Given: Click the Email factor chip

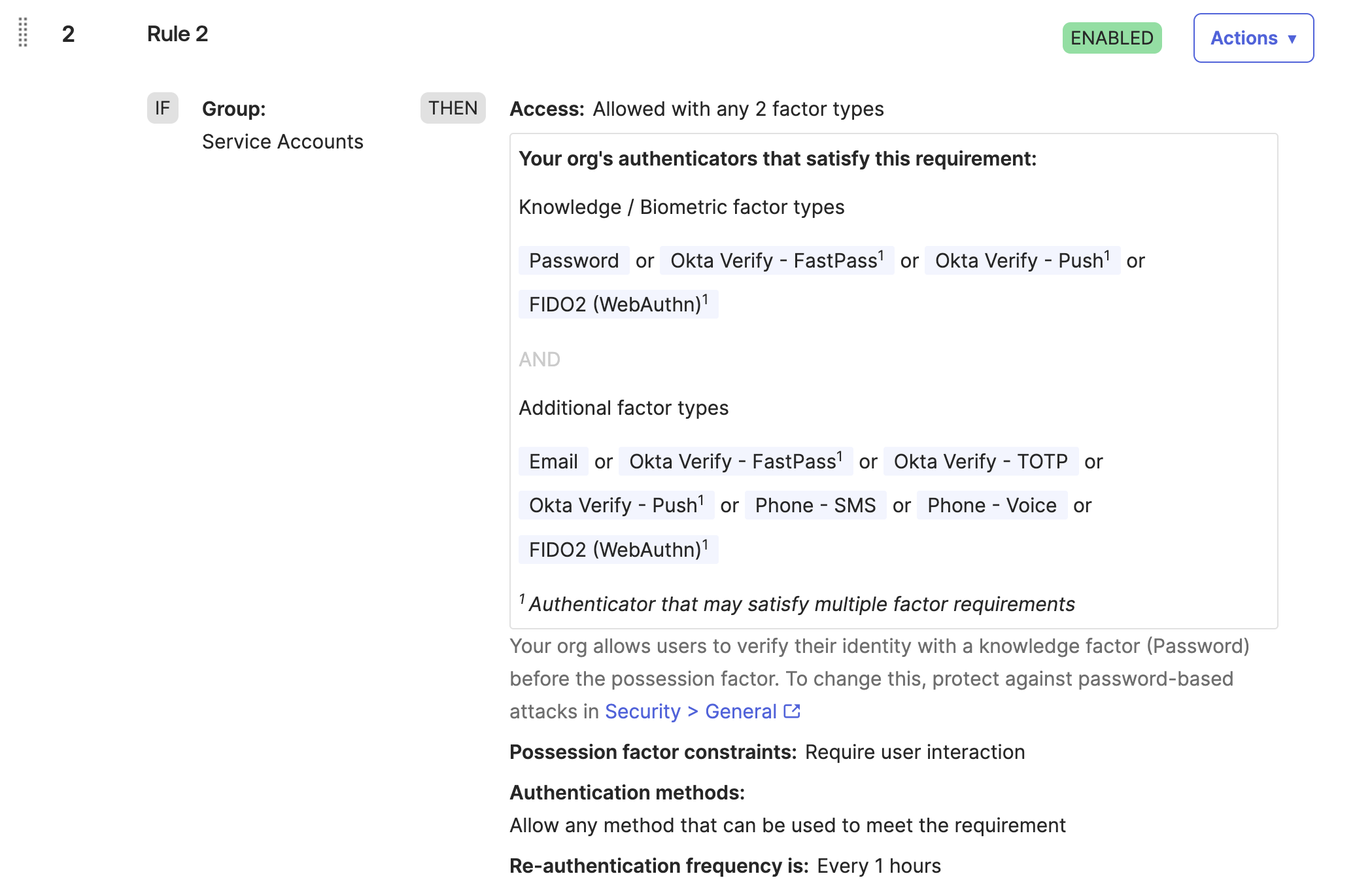Looking at the screenshot, I should [x=553, y=461].
